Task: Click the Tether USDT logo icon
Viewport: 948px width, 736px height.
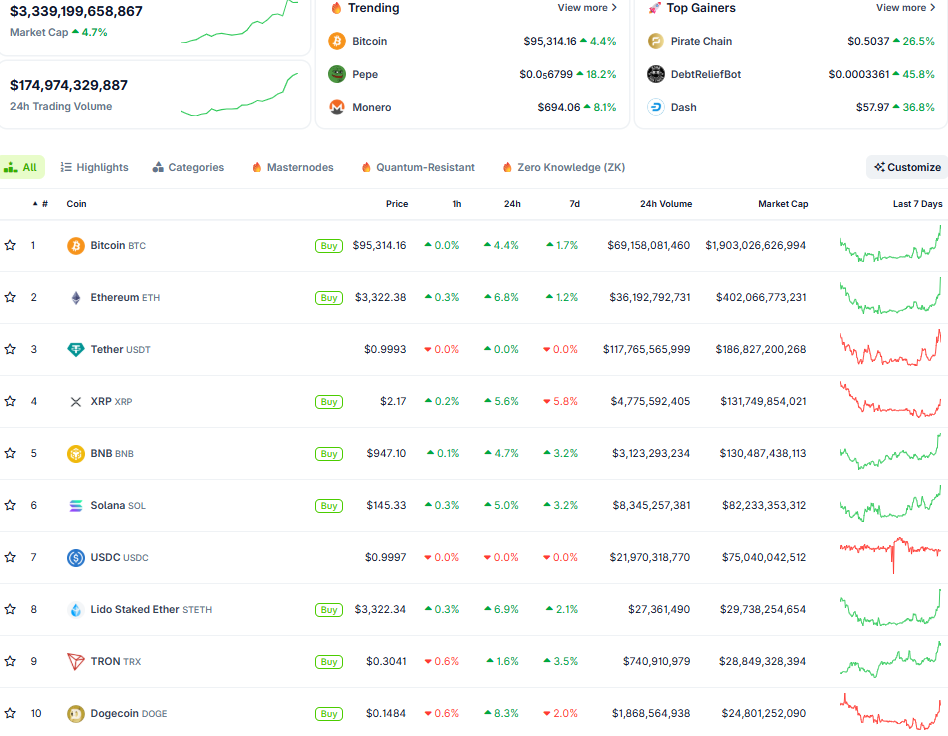Action: point(75,350)
